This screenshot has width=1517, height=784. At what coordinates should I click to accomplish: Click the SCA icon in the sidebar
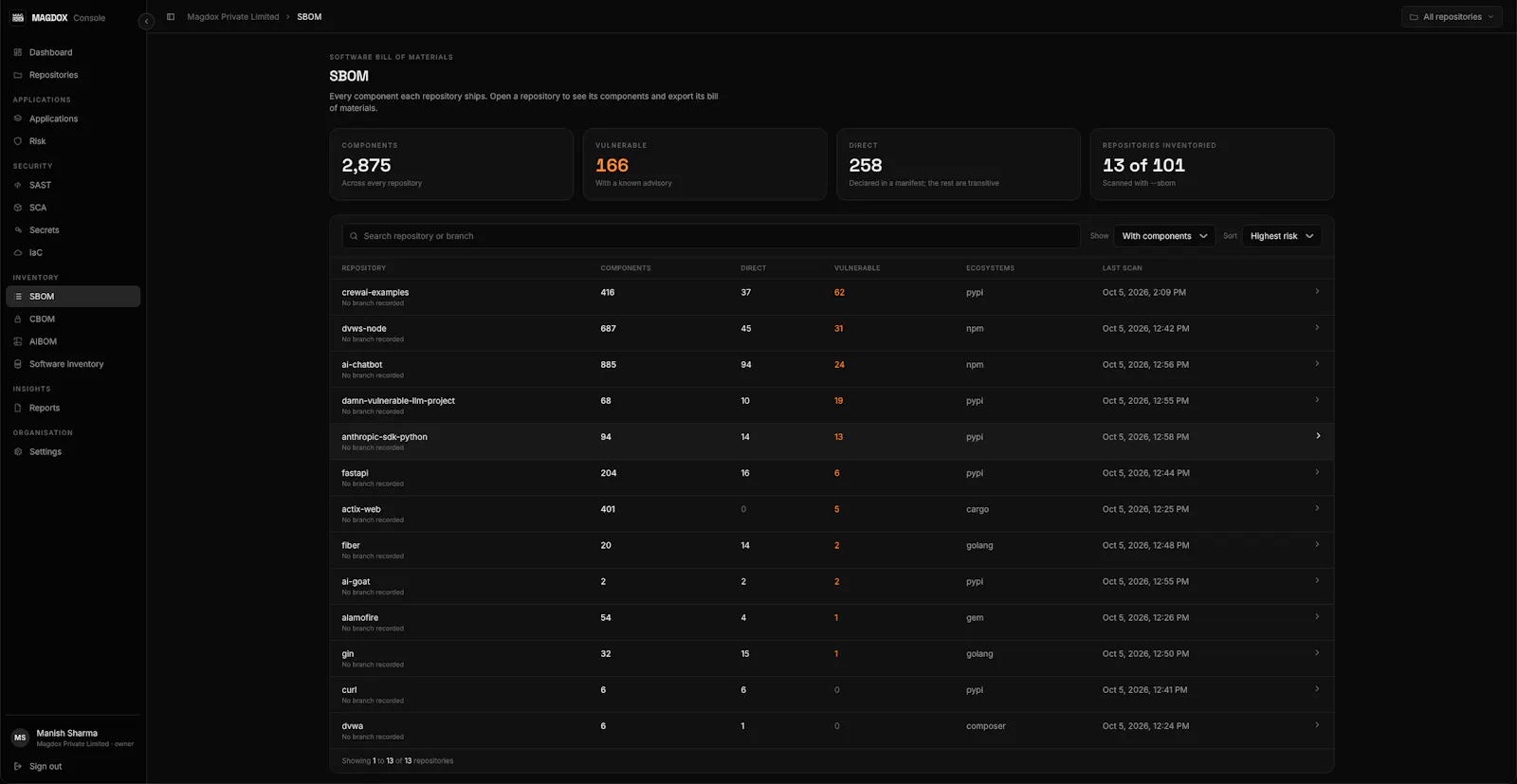pyautogui.click(x=18, y=208)
